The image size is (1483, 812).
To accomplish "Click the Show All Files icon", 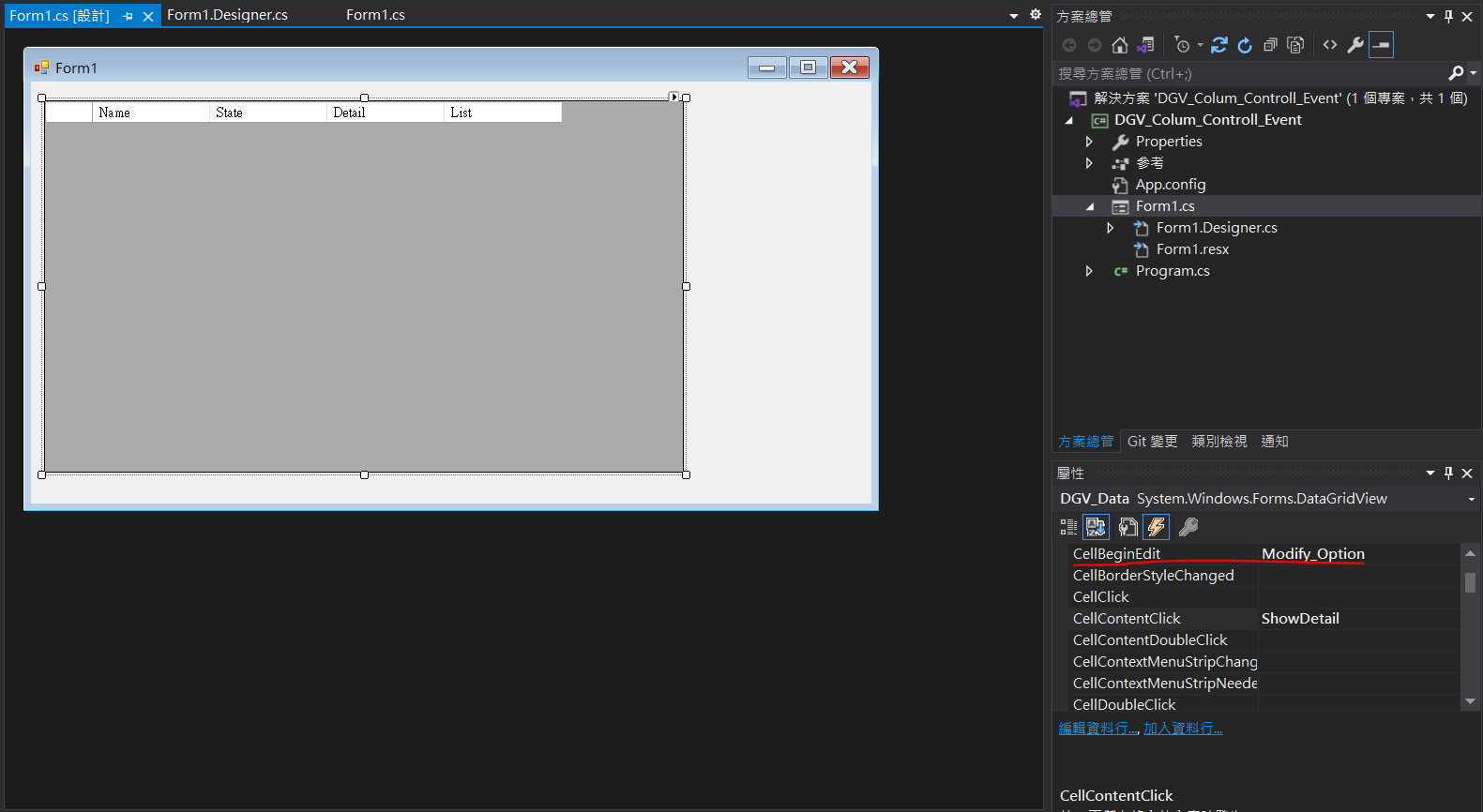I will 1295,45.
